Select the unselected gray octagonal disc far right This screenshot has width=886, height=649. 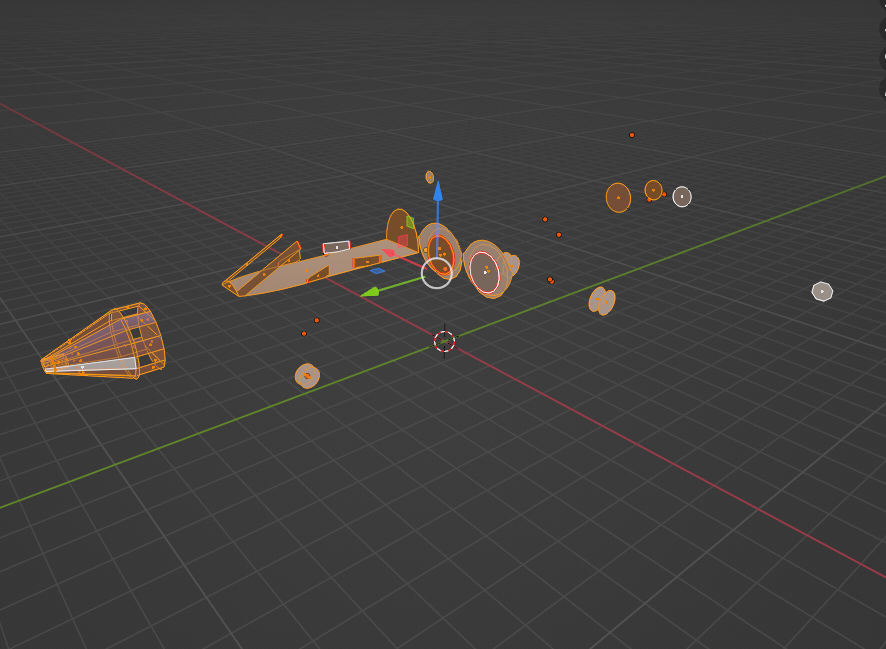pyautogui.click(x=822, y=291)
